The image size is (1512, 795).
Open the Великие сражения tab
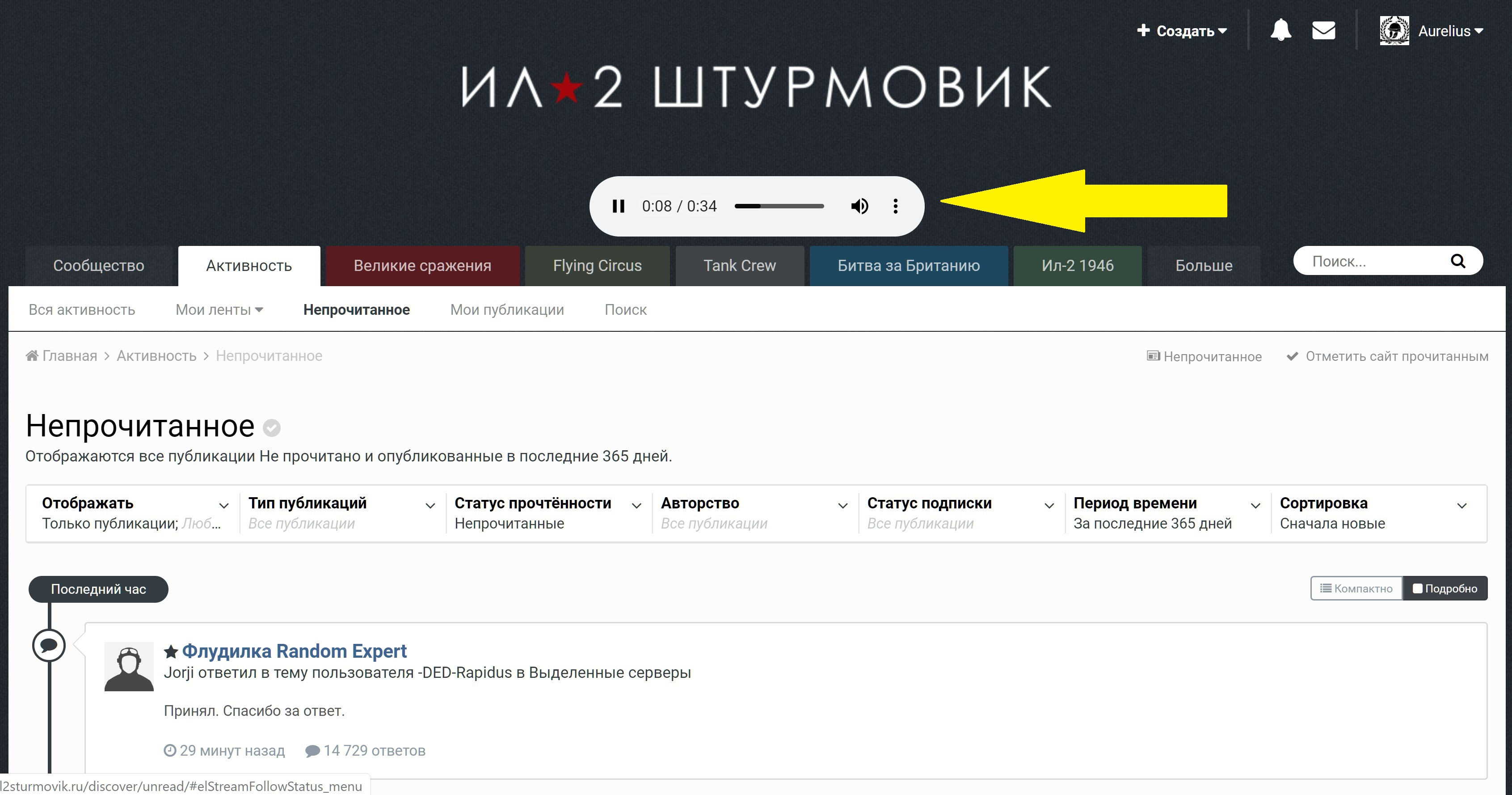pos(422,266)
